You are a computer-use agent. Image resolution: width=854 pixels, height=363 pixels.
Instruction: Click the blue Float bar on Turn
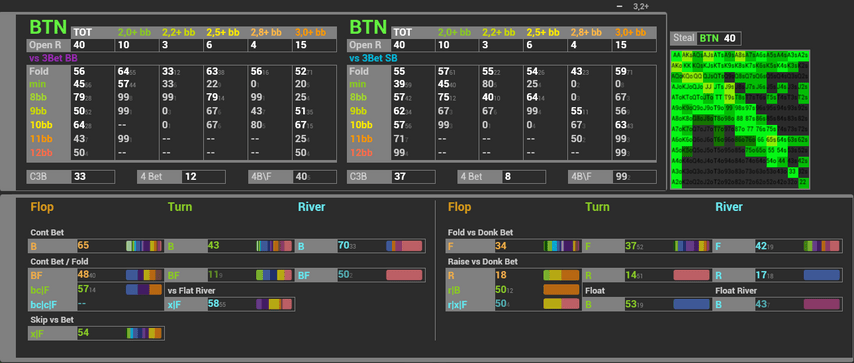691,304
